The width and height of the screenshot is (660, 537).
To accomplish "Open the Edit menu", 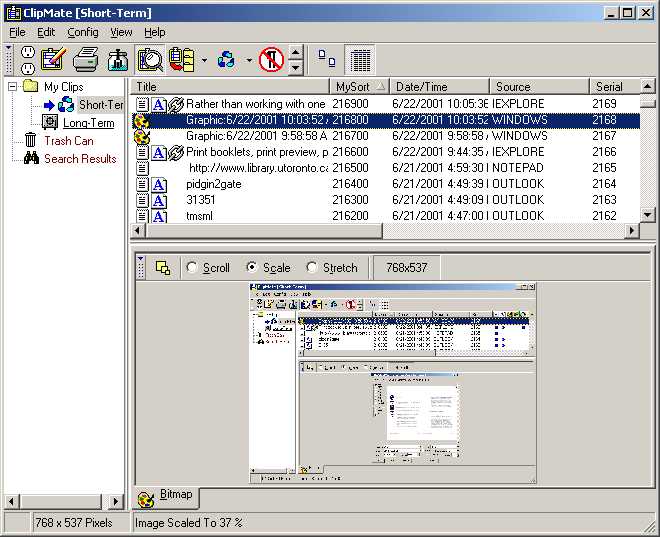I will coord(46,32).
